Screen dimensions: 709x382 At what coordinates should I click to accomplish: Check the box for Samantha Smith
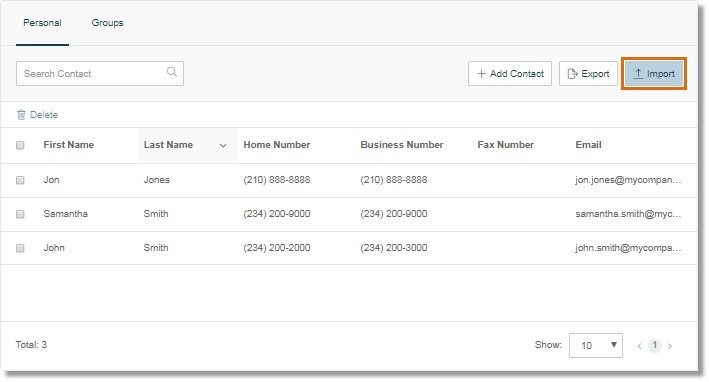[x=20, y=214]
